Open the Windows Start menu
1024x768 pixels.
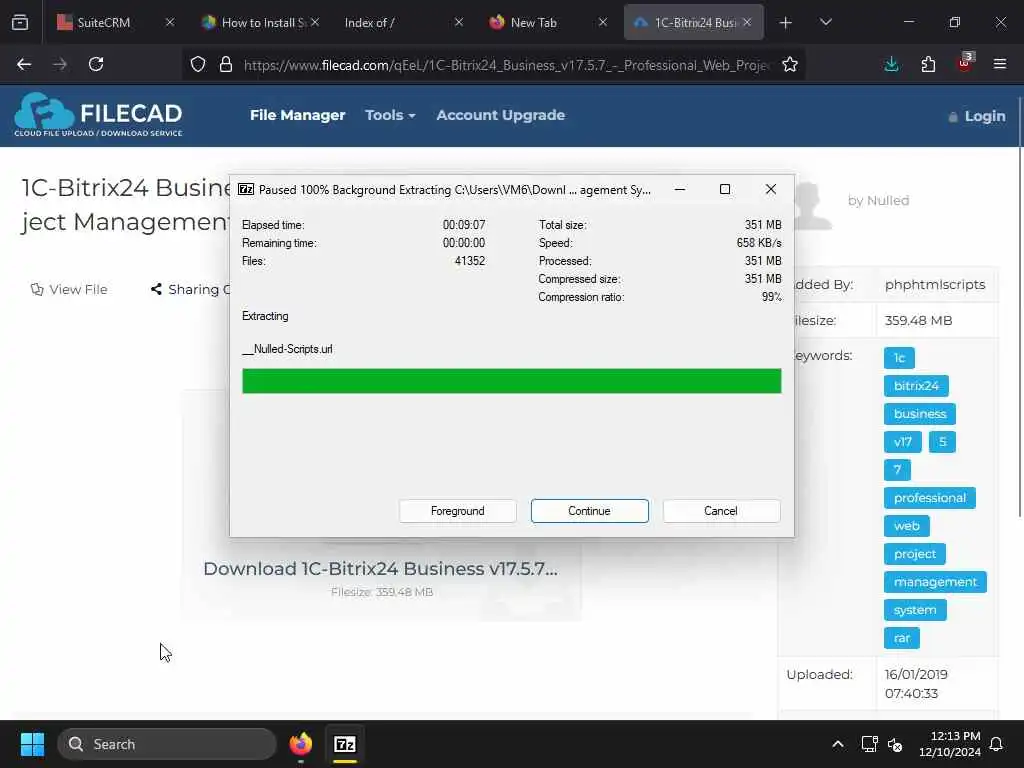tap(32, 744)
